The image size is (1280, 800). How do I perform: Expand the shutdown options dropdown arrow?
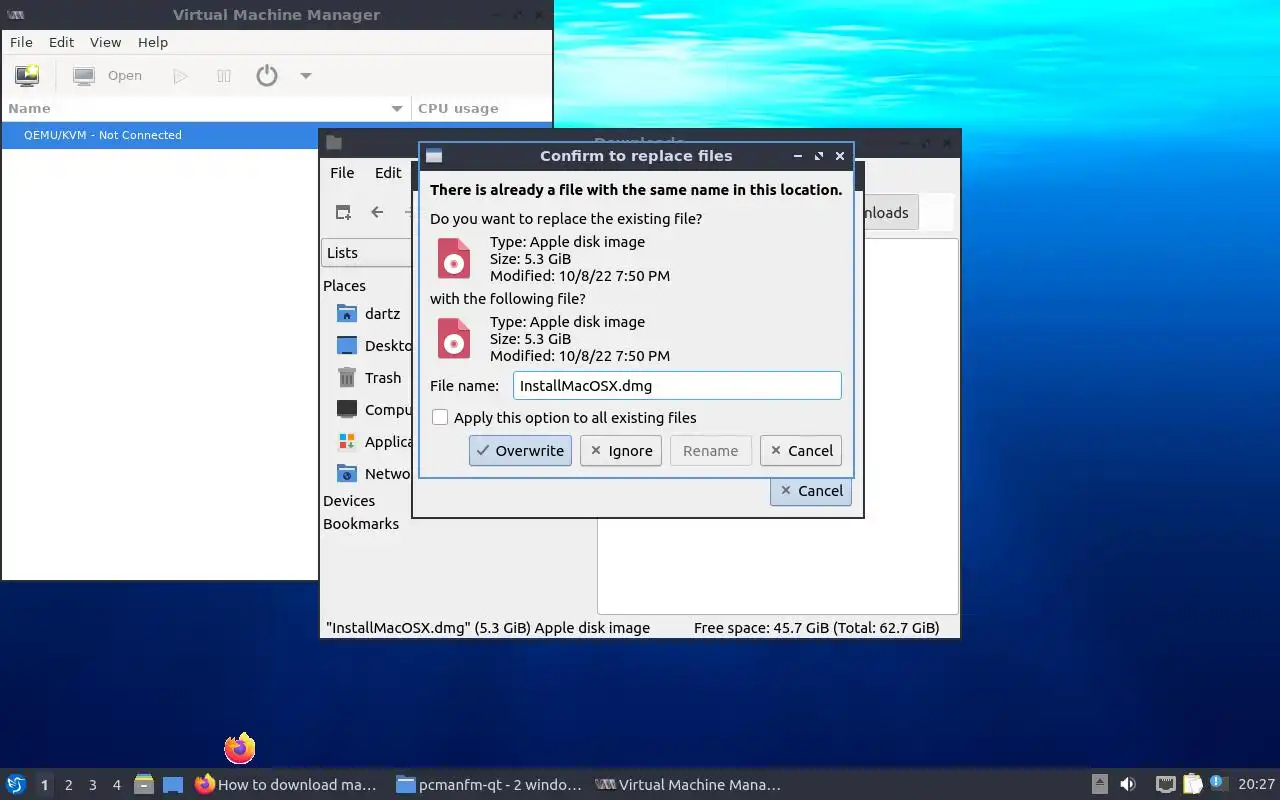point(306,75)
